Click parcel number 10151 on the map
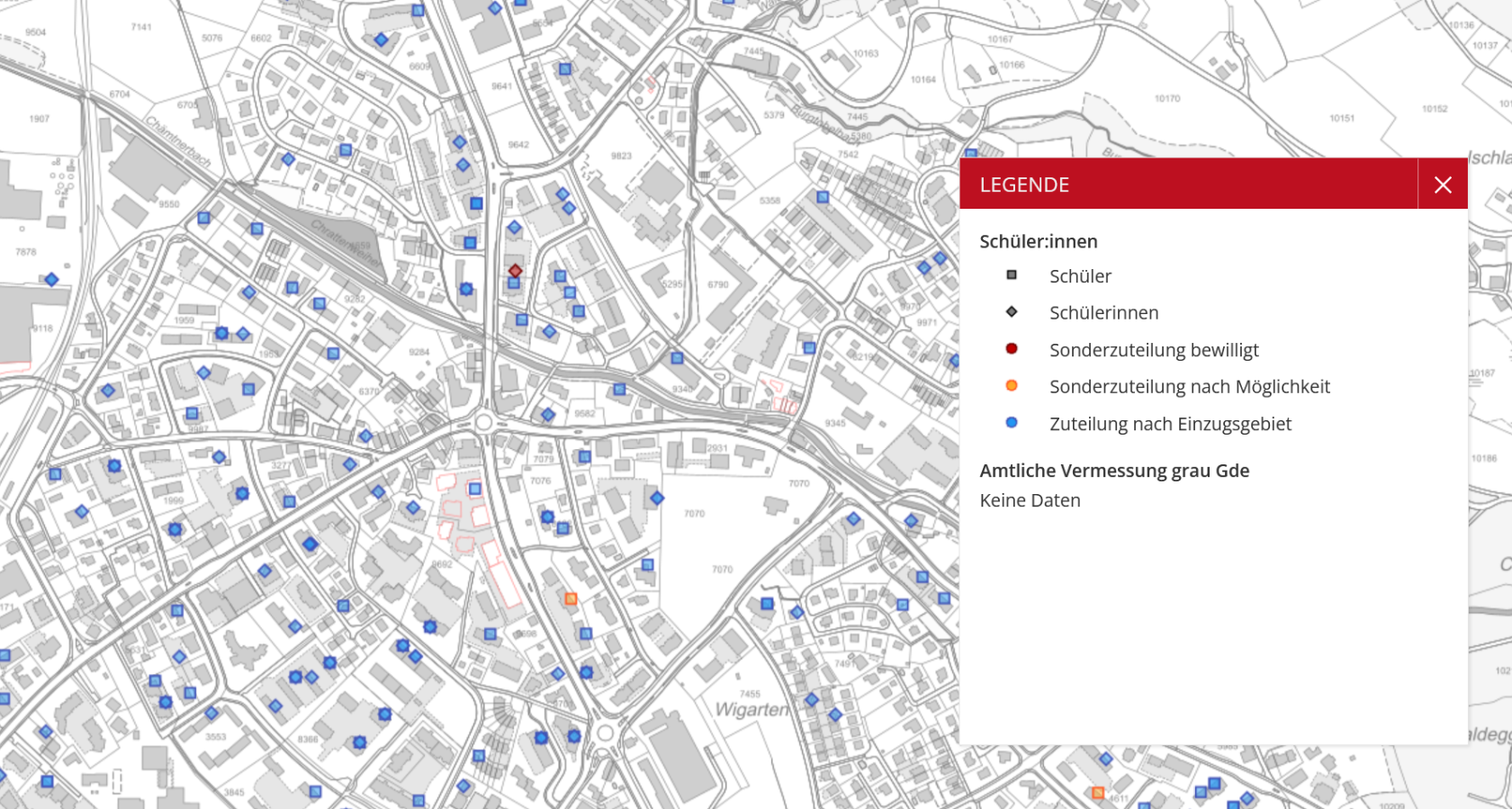This screenshot has height=809, width=1512. [x=1342, y=118]
